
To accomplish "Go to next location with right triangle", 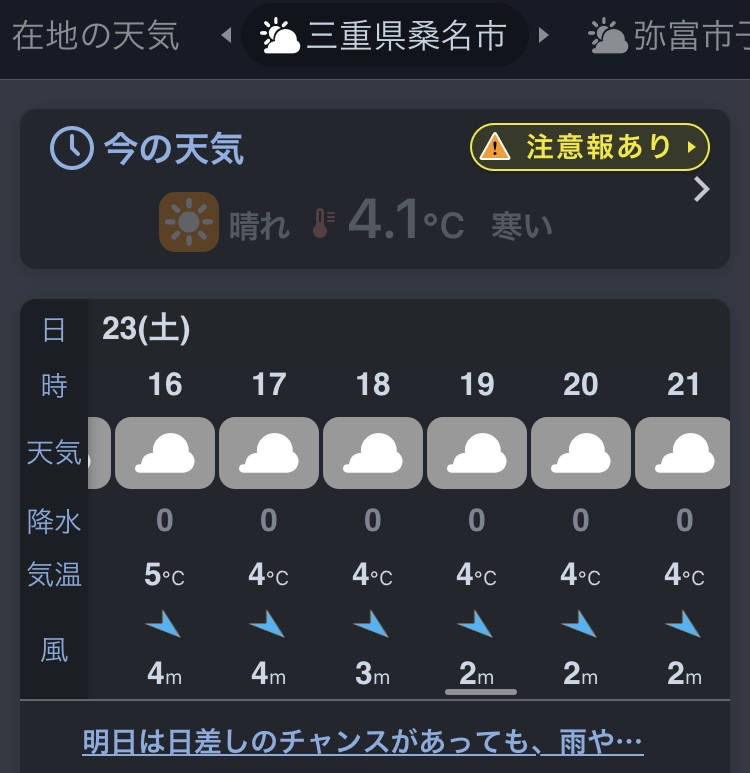I will click(x=543, y=35).
